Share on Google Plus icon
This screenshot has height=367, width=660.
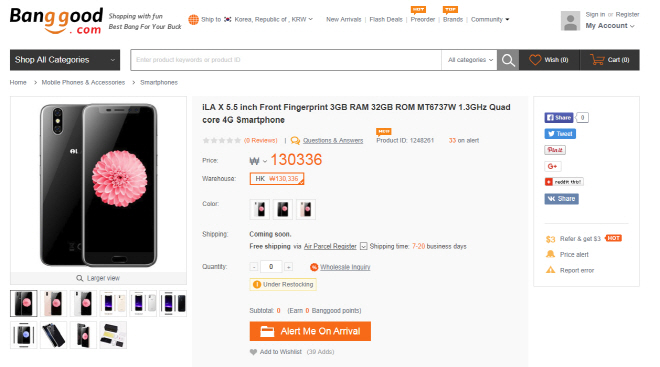tap(553, 166)
